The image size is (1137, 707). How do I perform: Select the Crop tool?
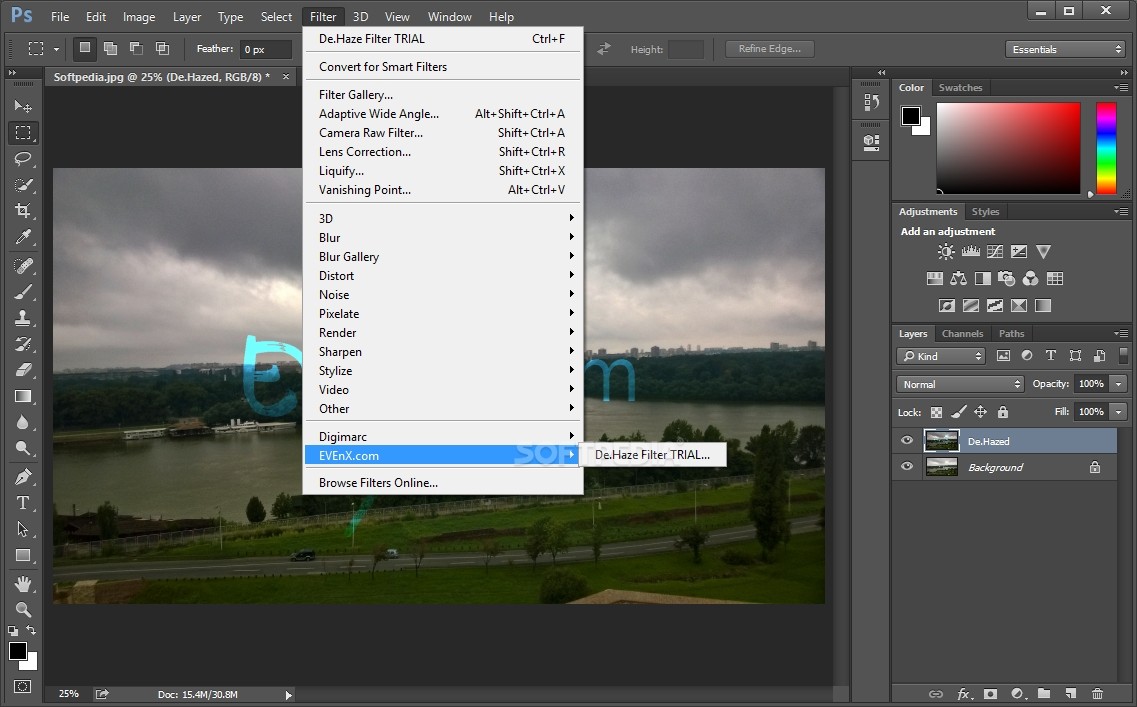(23, 211)
